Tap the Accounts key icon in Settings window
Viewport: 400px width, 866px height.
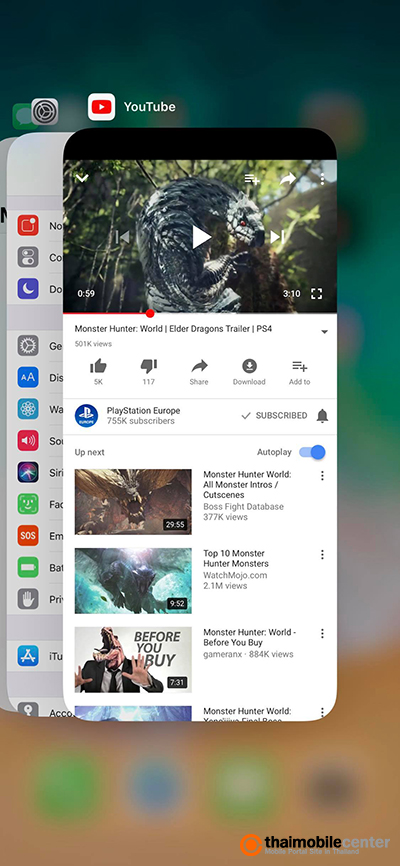[28, 709]
